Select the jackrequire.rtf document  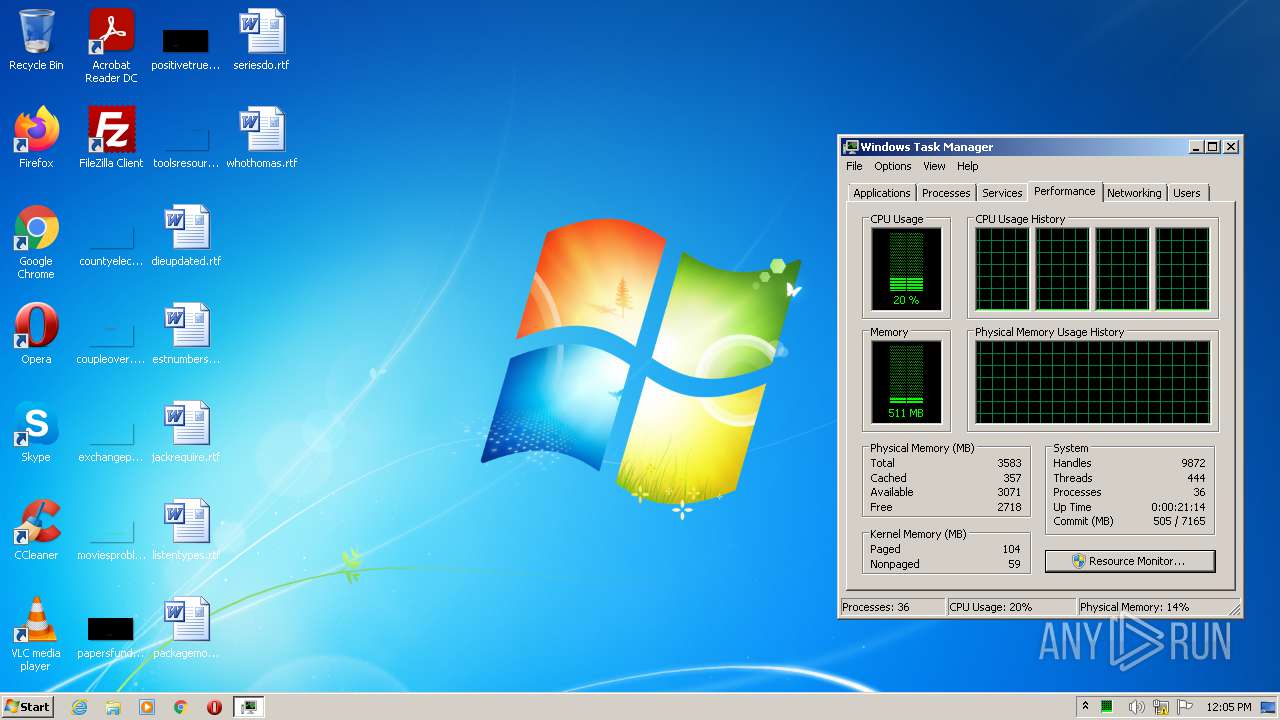[186, 432]
